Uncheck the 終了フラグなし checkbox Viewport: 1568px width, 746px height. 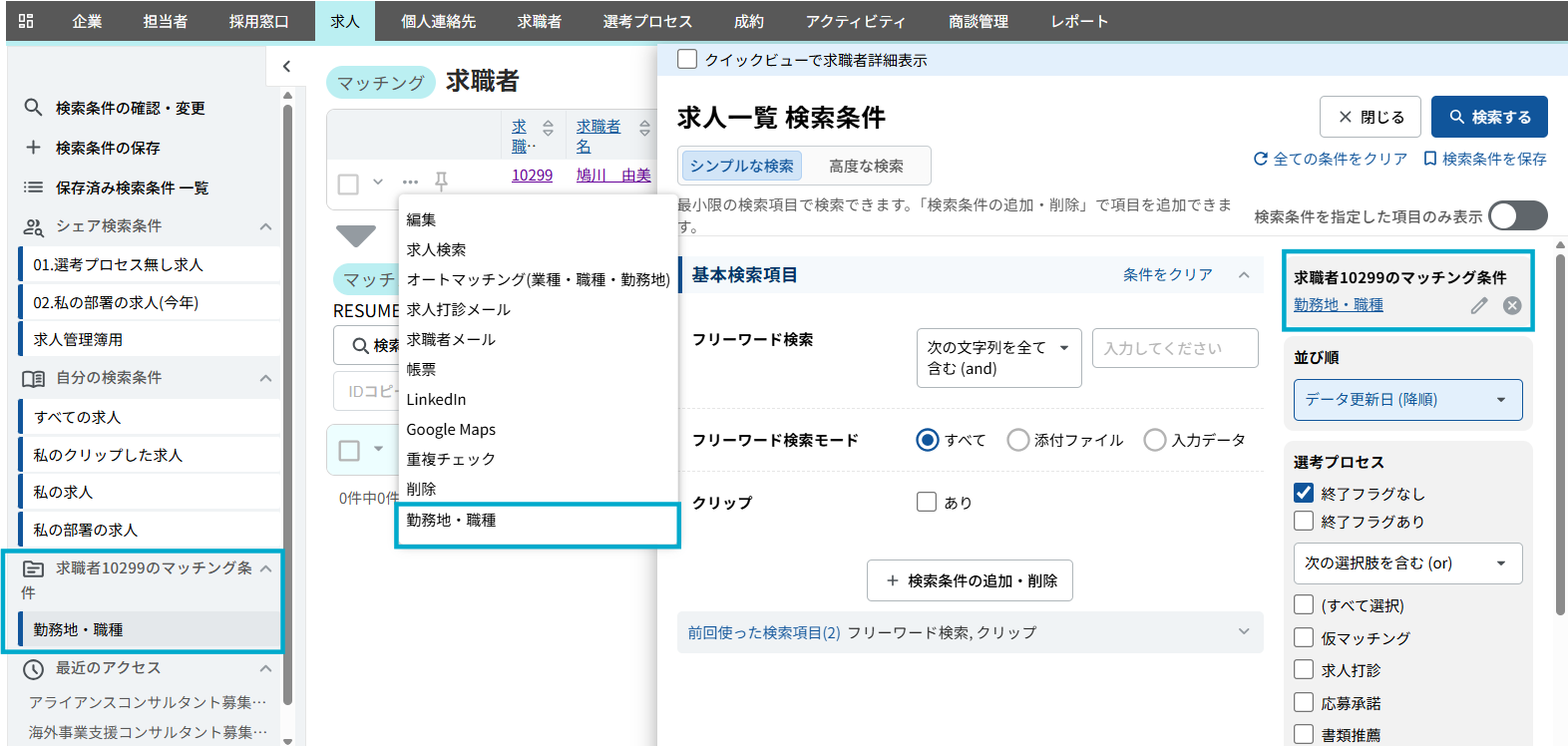point(1304,493)
